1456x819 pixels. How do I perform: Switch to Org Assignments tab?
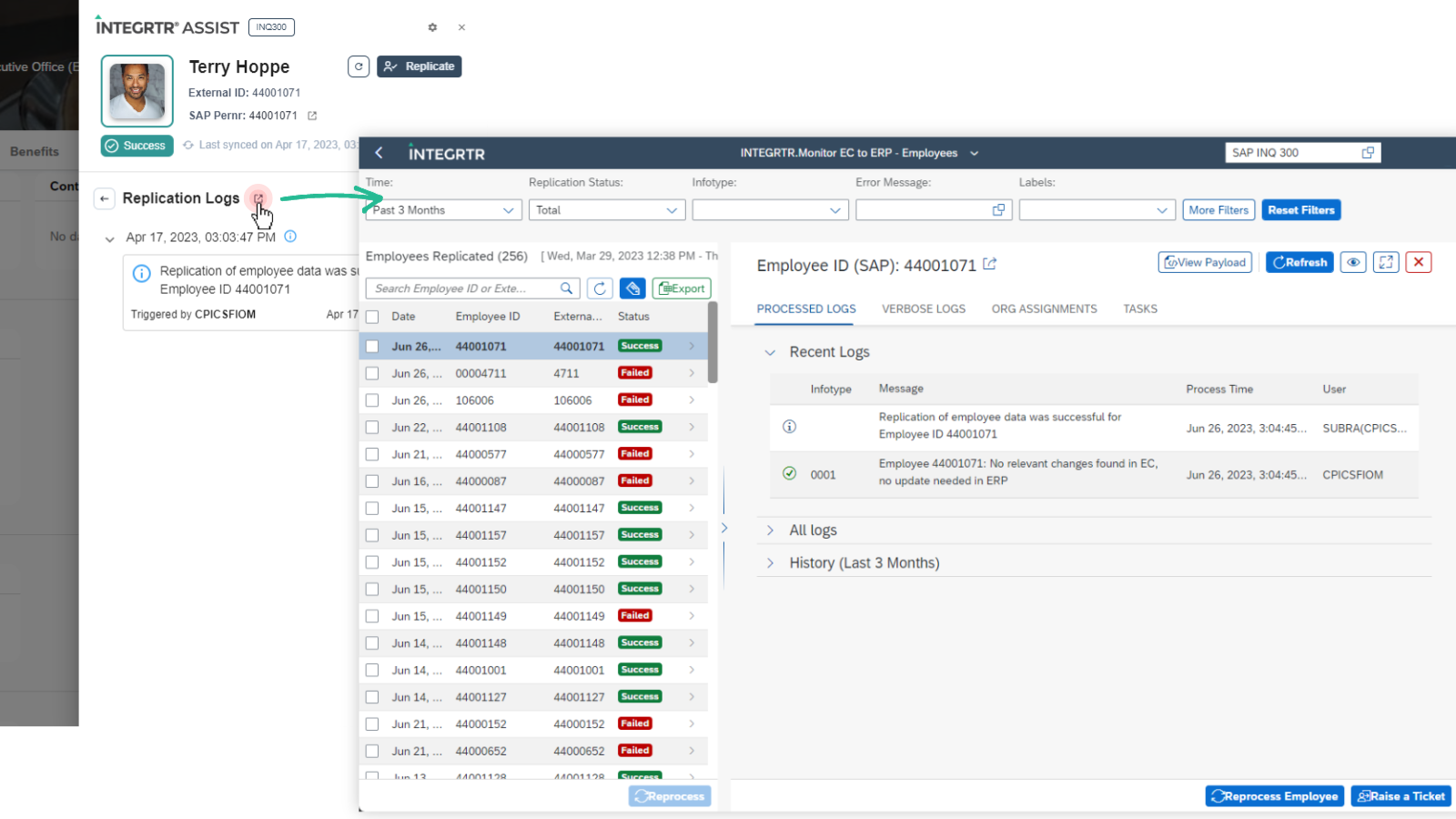tap(1044, 309)
